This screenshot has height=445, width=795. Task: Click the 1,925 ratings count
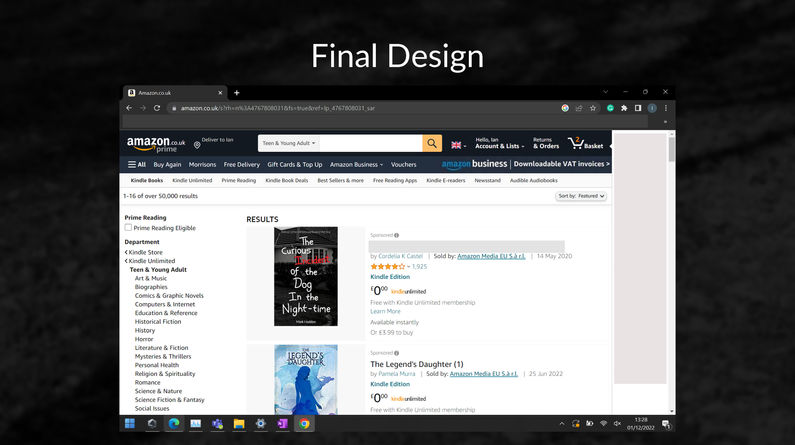pyautogui.click(x=419, y=267)
